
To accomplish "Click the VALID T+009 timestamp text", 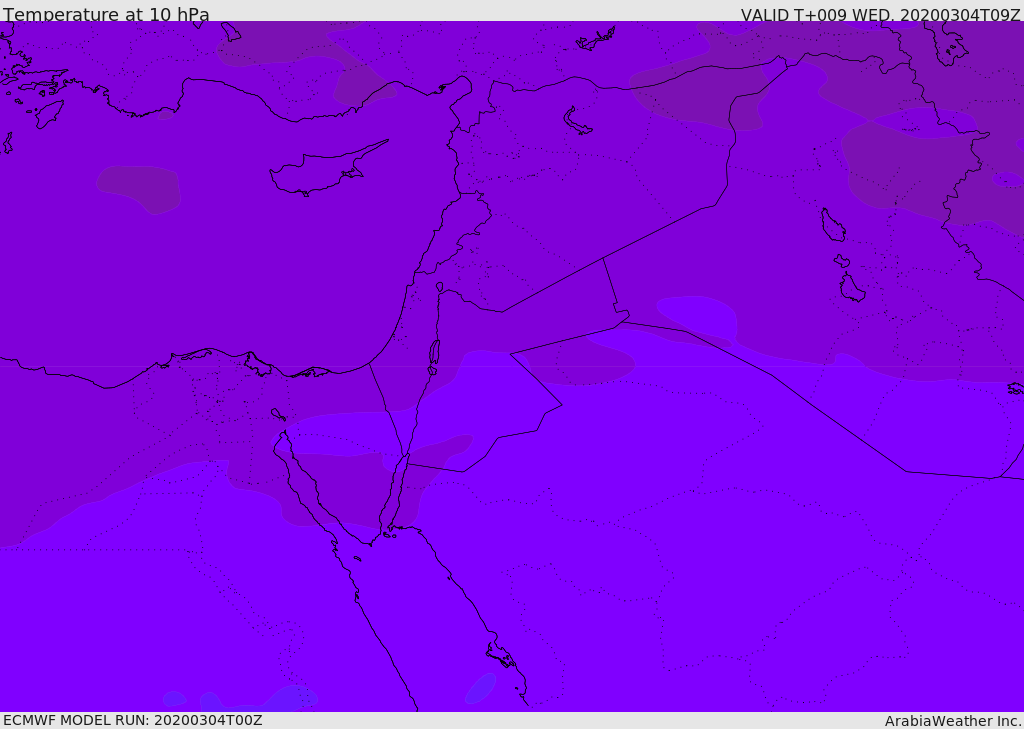I will coord(880,15).
